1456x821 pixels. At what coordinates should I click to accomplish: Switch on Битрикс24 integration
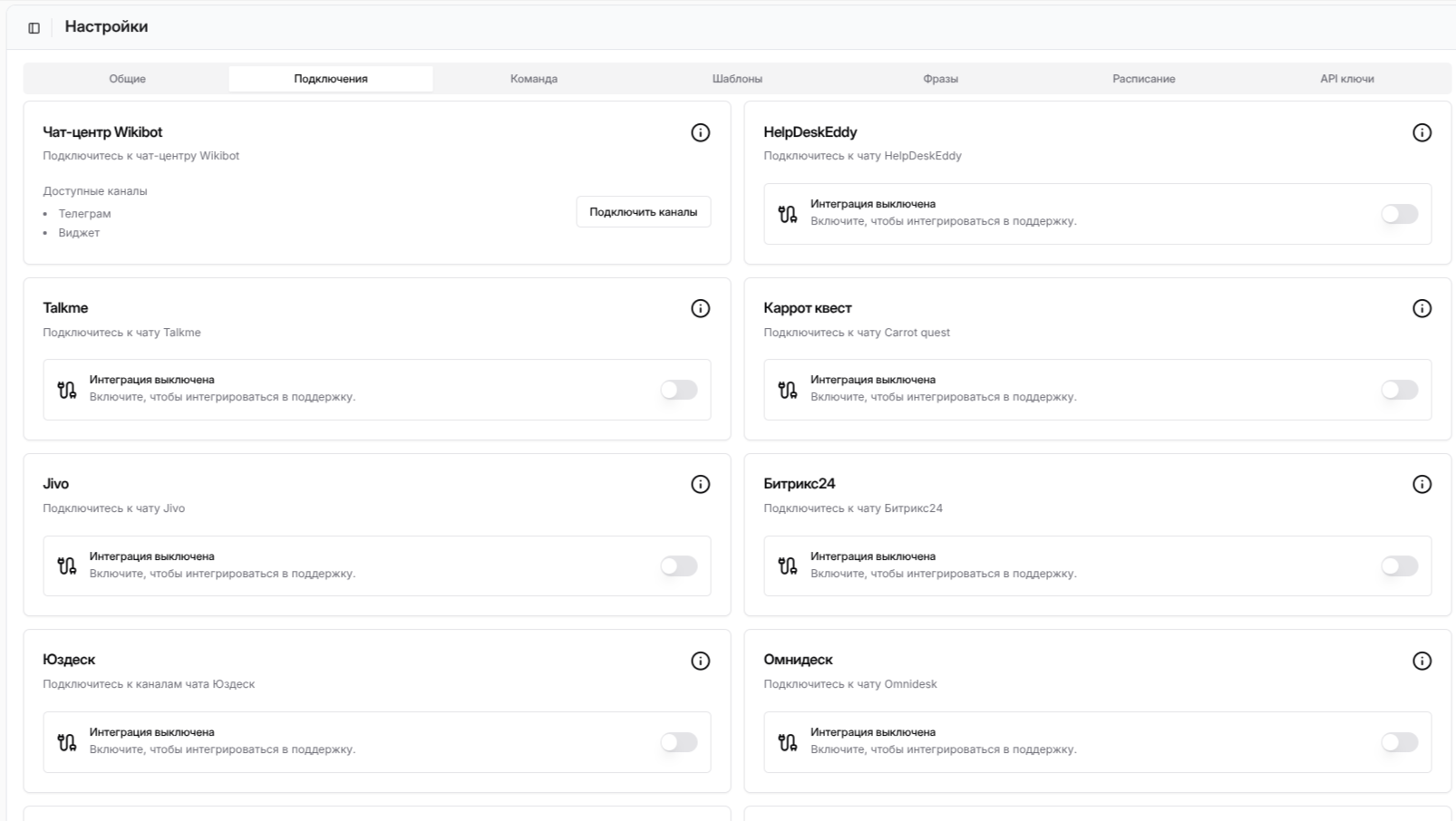click(x=1399, y=566)
